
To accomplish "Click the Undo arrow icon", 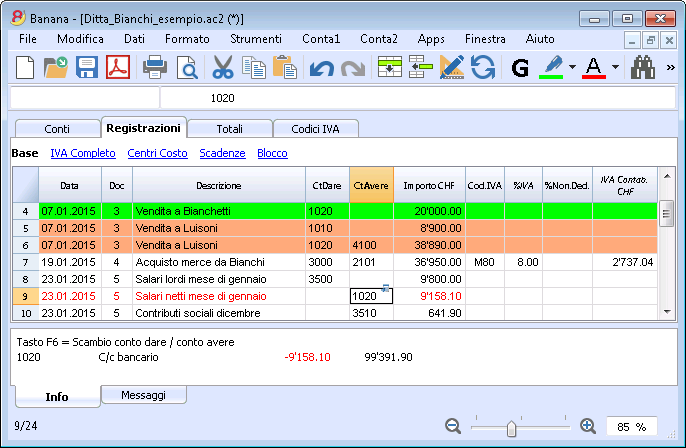I will 321,68.
